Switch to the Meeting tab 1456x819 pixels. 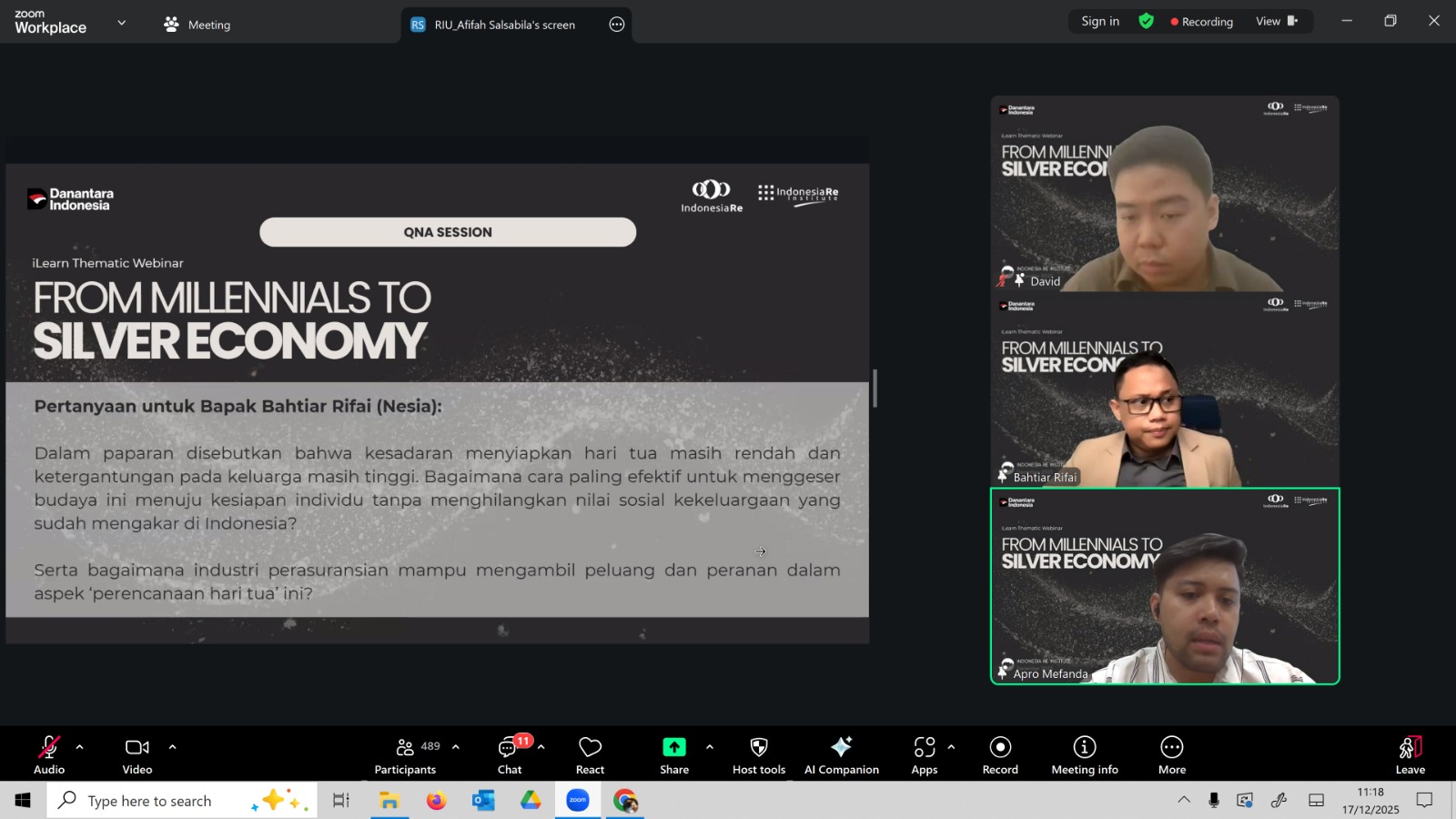click(x=197, y=25)
